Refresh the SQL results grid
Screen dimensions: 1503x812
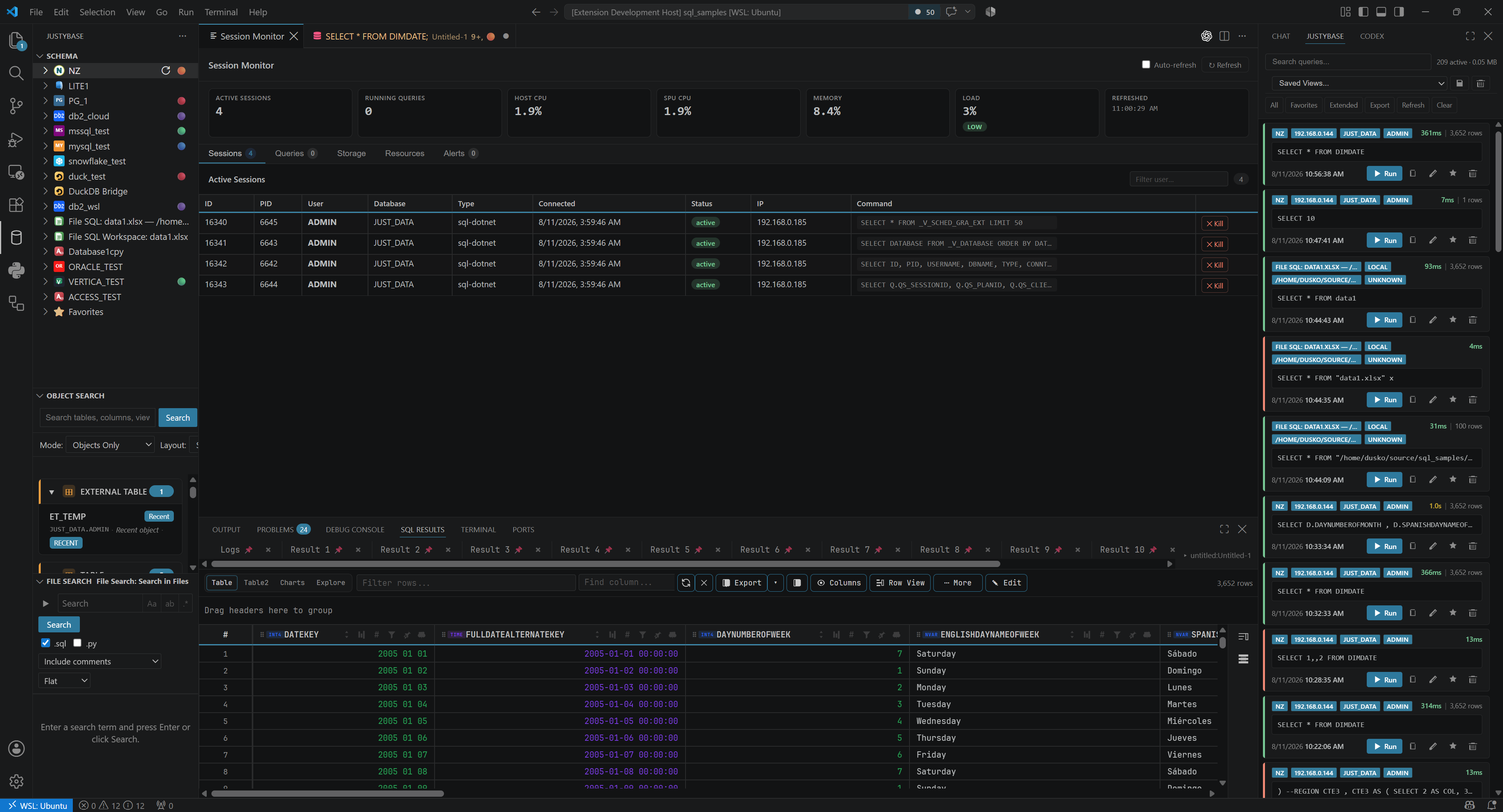(686, 583)
